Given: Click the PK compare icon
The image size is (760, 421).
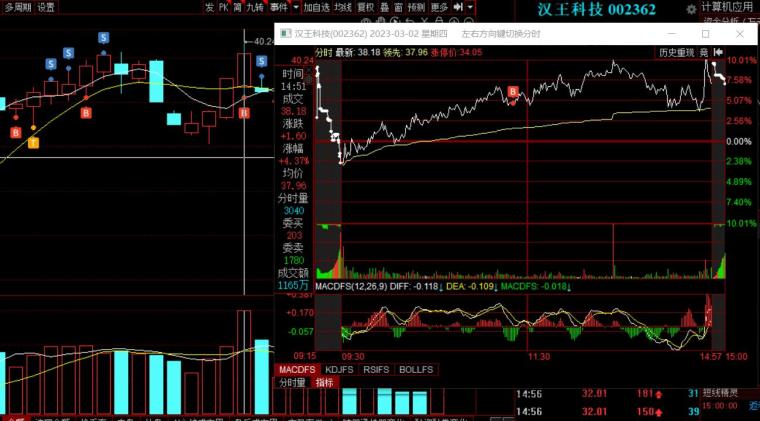Looking at the screenshot, I should 223,7.
